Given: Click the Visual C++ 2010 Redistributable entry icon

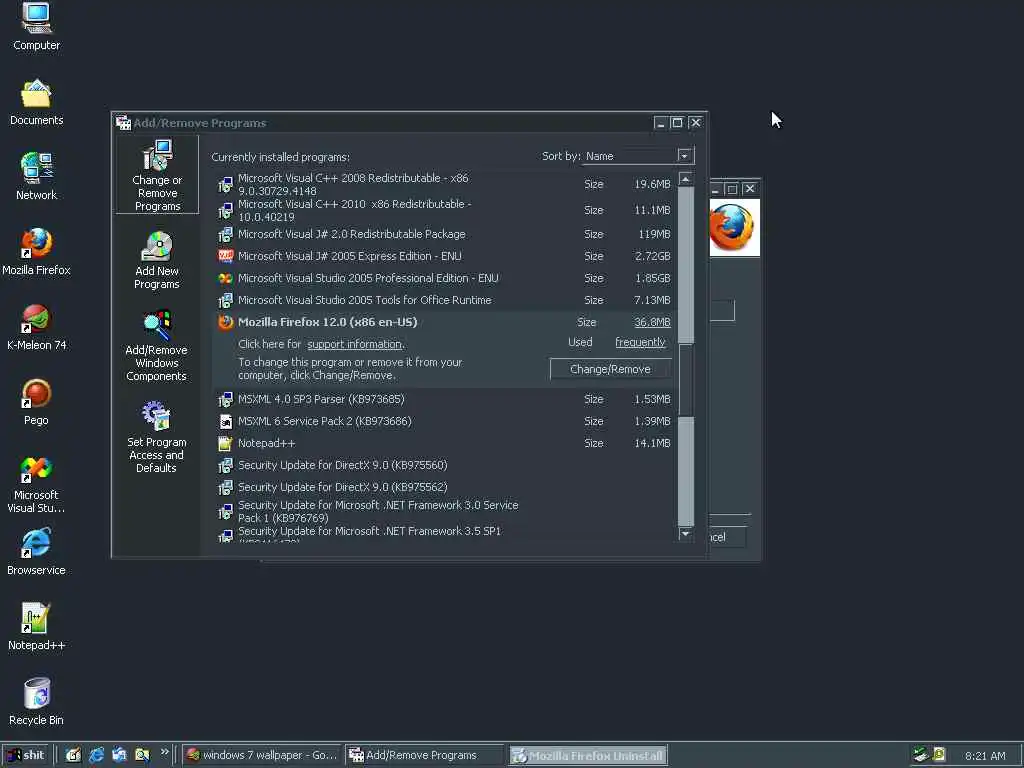Looking at the screenshot, I should 225,210.
